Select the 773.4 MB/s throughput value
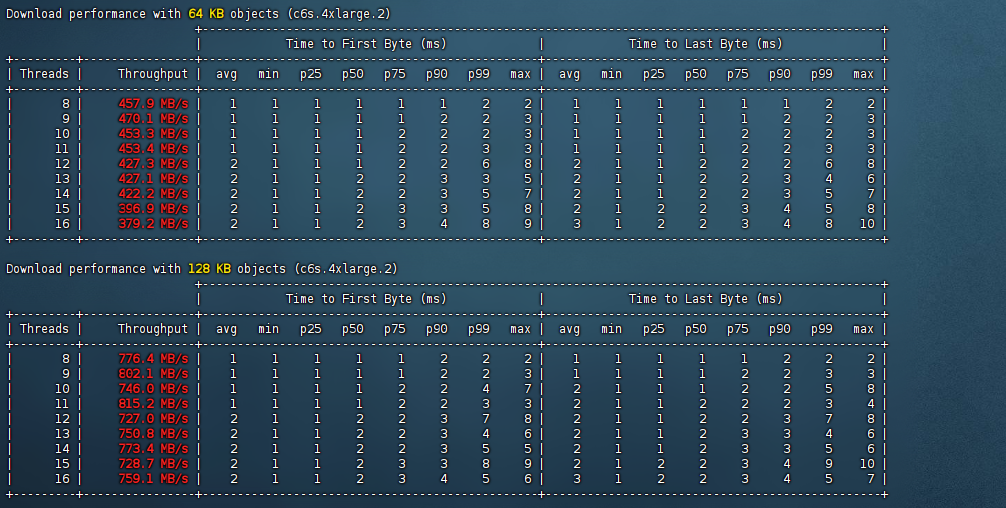1006x508 pixels. tap(153, 448)
